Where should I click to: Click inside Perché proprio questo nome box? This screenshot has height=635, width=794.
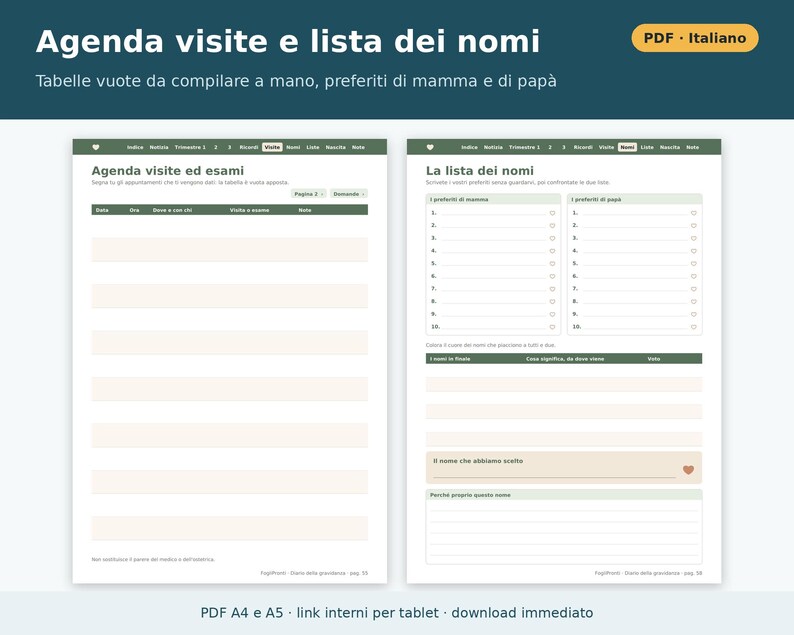pos(564,531)
